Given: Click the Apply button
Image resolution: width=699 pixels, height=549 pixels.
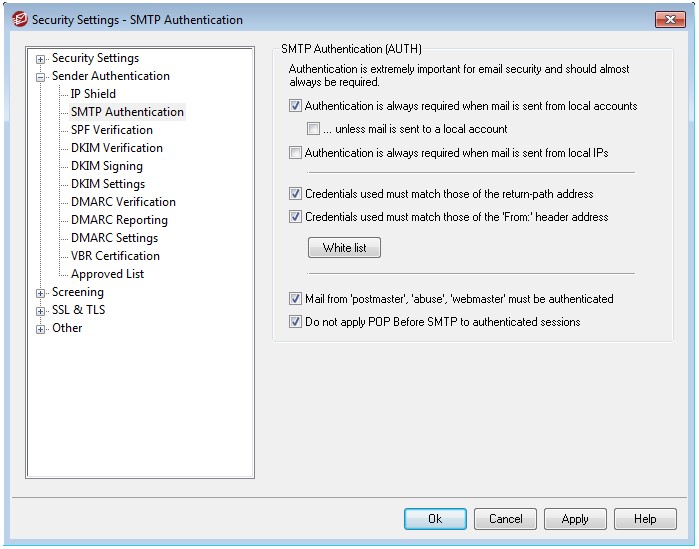Looking at the screenshot, I should (575, 519).
